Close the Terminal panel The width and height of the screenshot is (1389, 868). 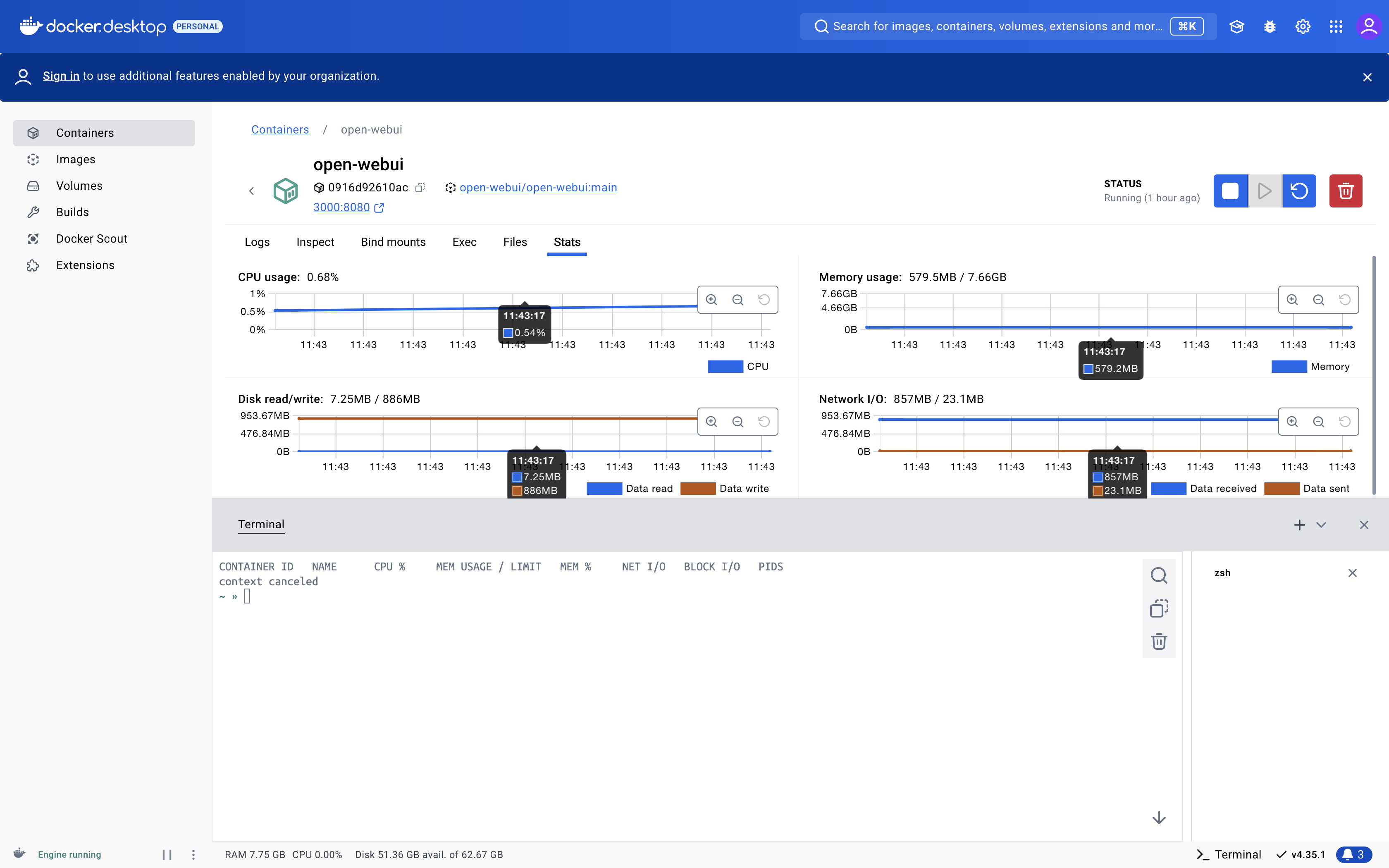click(1364, 525)
